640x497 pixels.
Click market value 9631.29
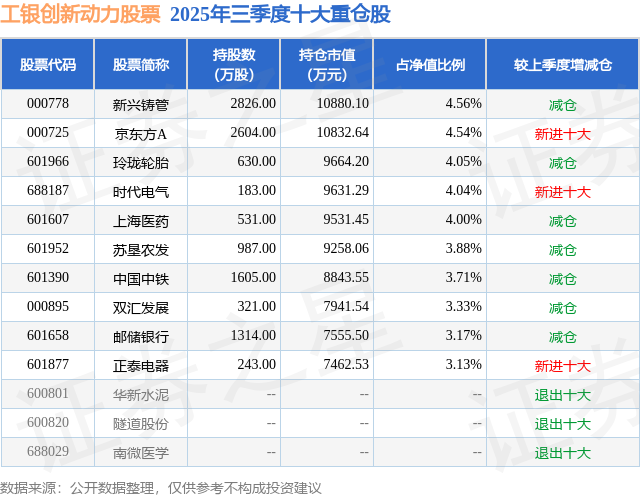[x=346, y=191]
